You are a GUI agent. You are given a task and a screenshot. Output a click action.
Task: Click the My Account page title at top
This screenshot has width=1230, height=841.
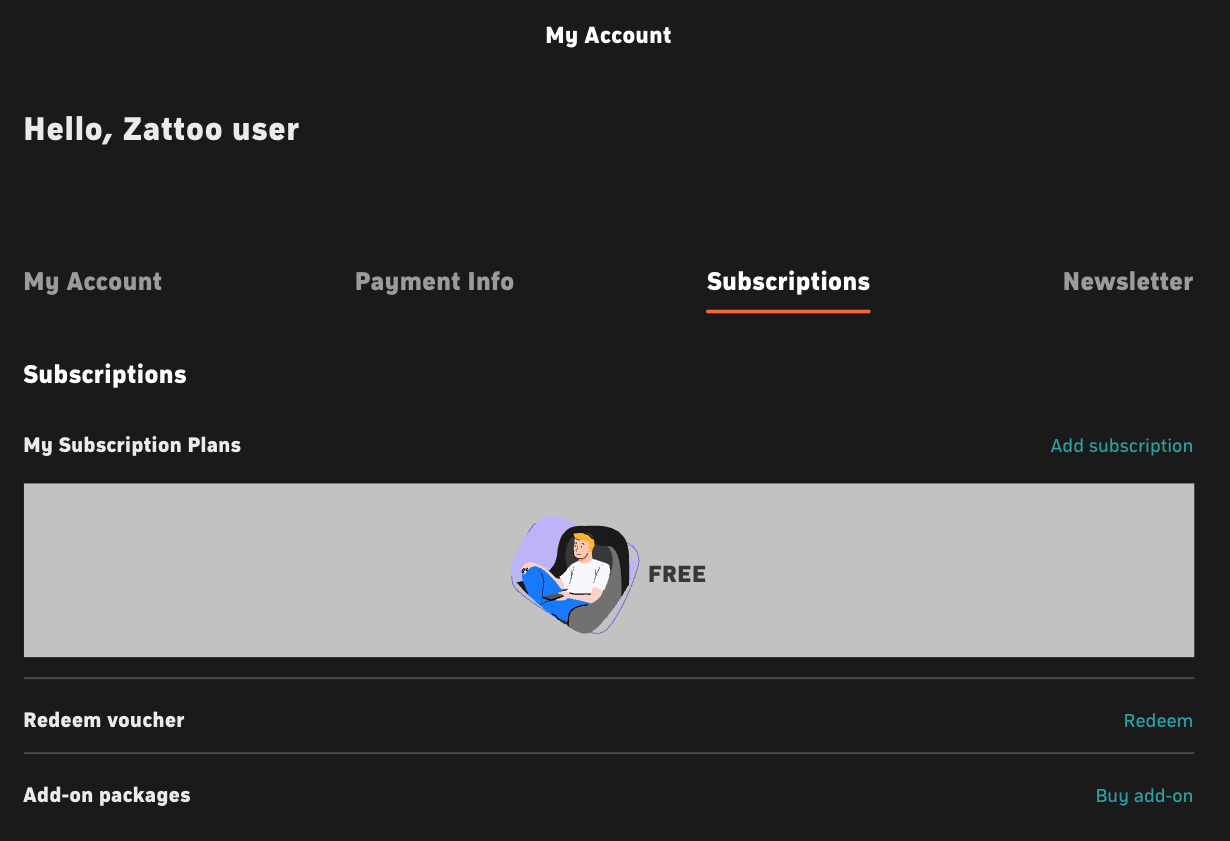(x=608, y=36)
